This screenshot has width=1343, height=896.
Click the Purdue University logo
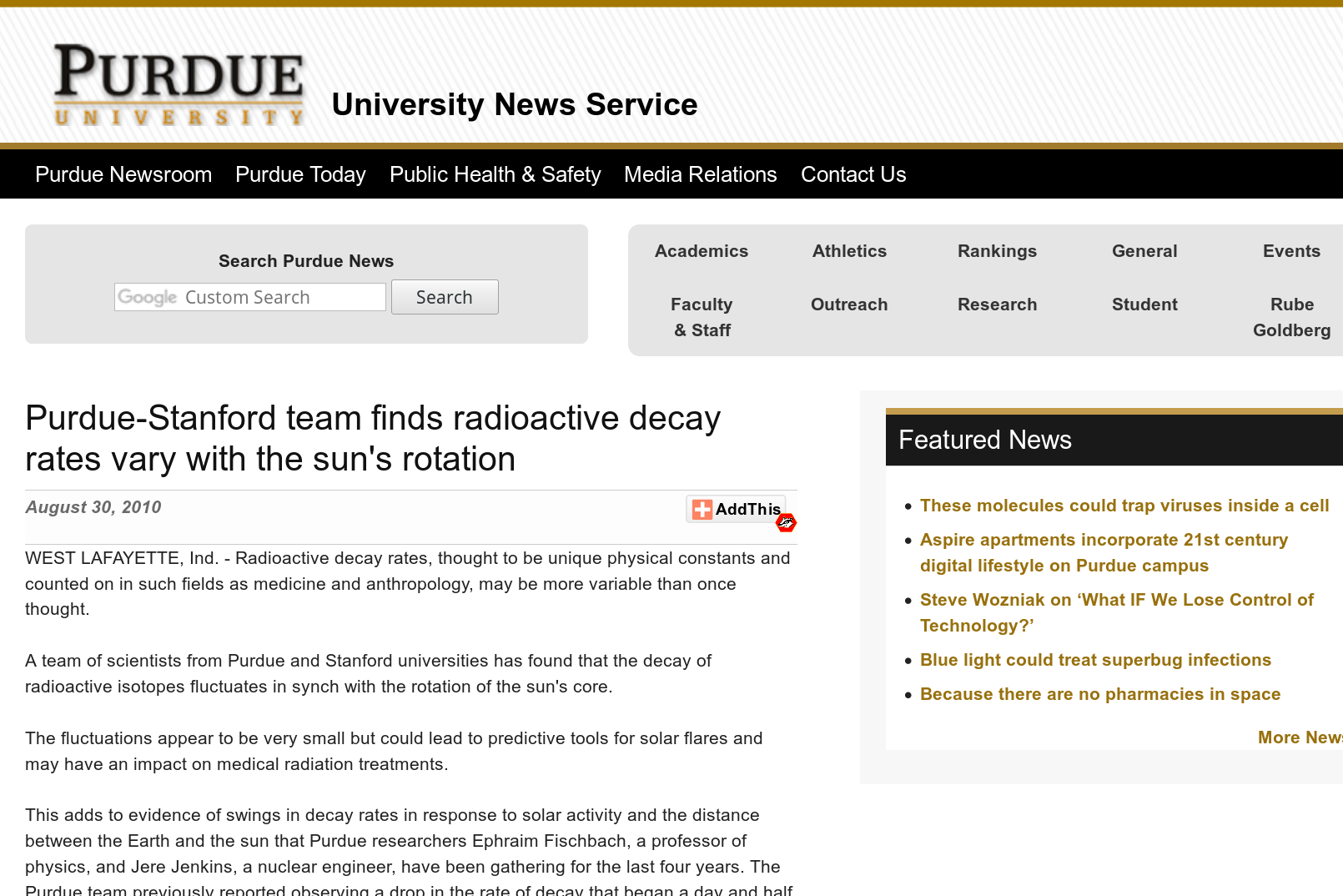pos(179,85)
